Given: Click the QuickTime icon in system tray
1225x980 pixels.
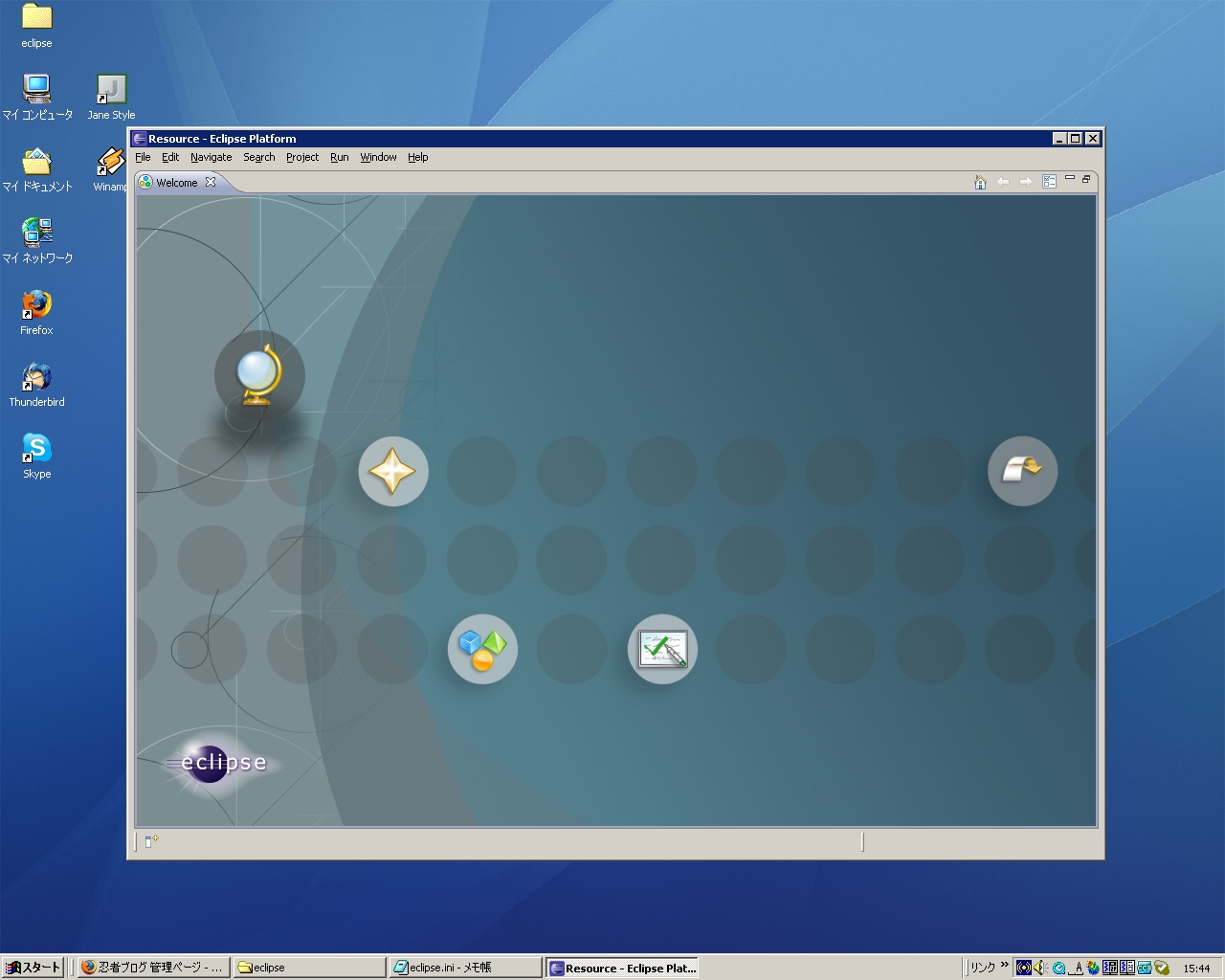Looking at the screenshot, I should tap(1058, 968).
